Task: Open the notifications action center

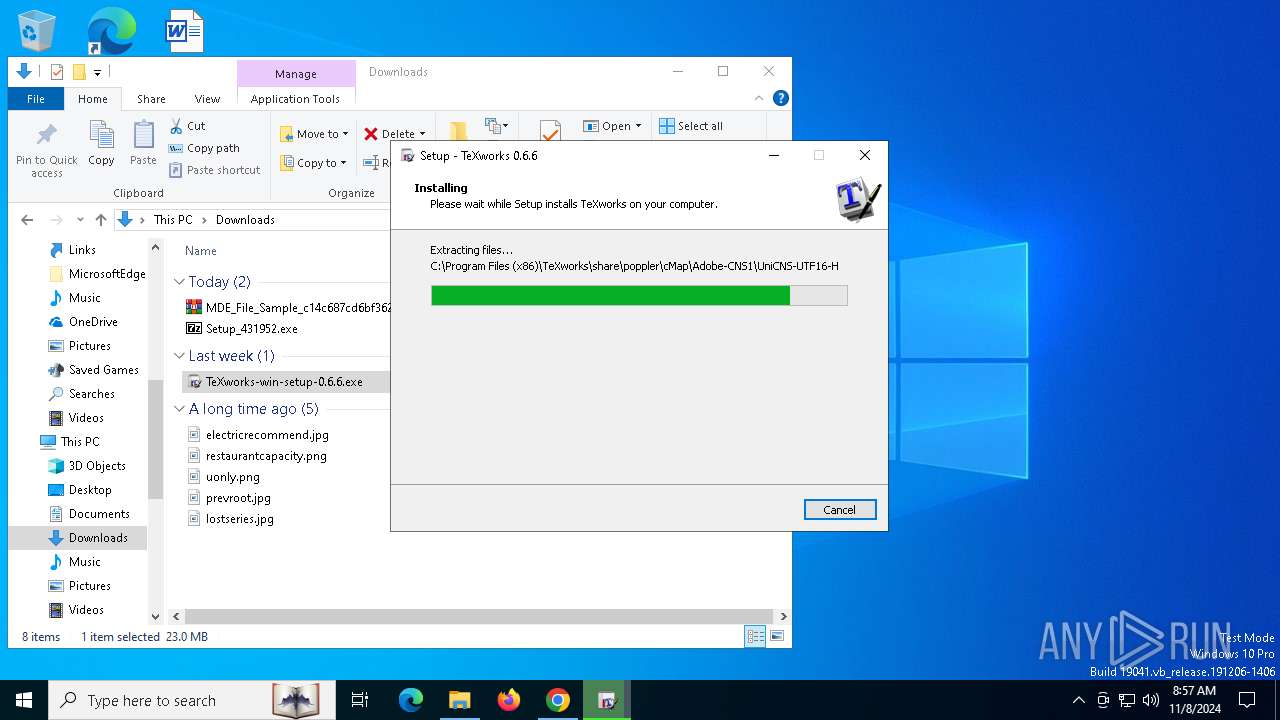Action: click(x=1247, y=700)
